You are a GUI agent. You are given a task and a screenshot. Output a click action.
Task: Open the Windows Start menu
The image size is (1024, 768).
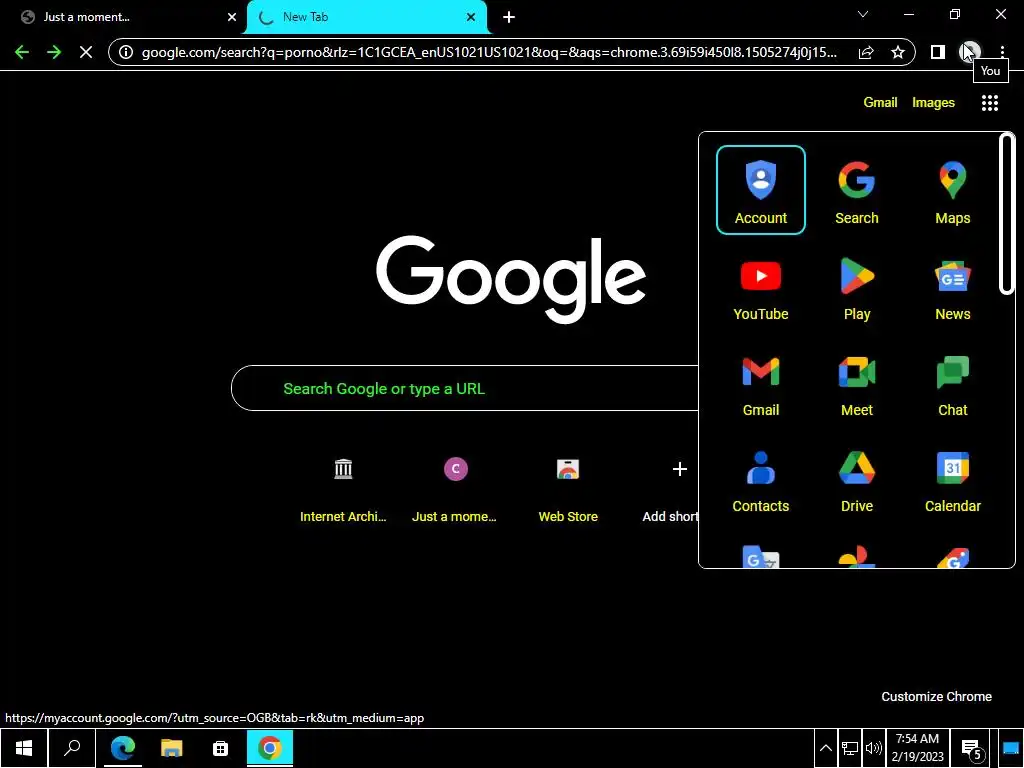click(x=24, y=748)
